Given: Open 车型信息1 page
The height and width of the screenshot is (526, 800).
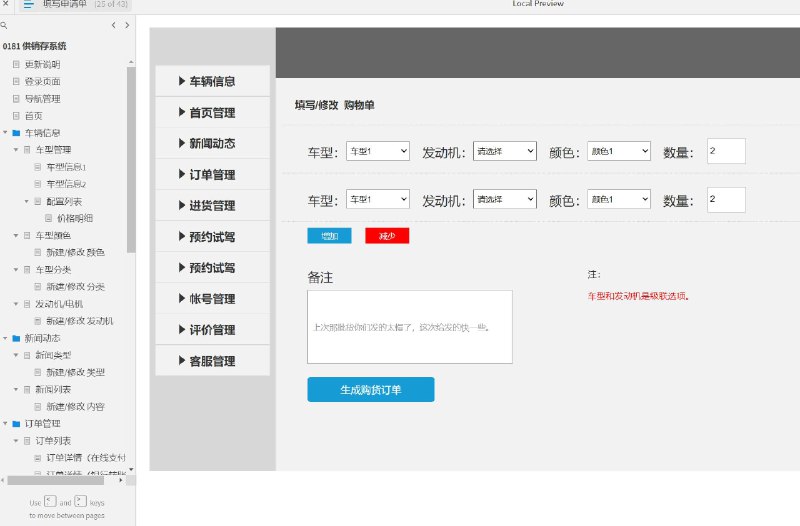Looking at the screenshot, I should click(66, 167).
